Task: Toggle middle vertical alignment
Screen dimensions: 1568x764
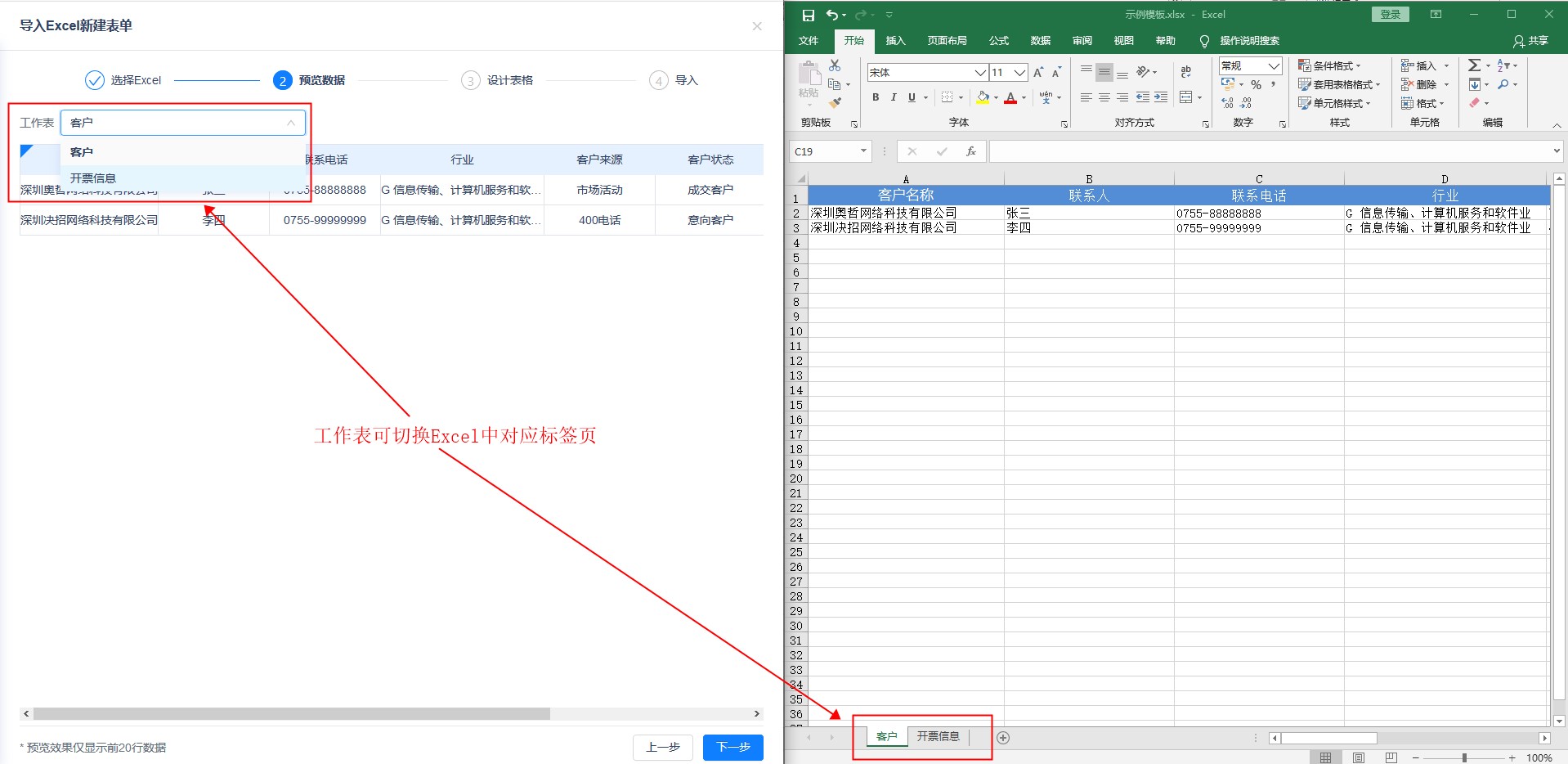Action: pos(1104,72)
